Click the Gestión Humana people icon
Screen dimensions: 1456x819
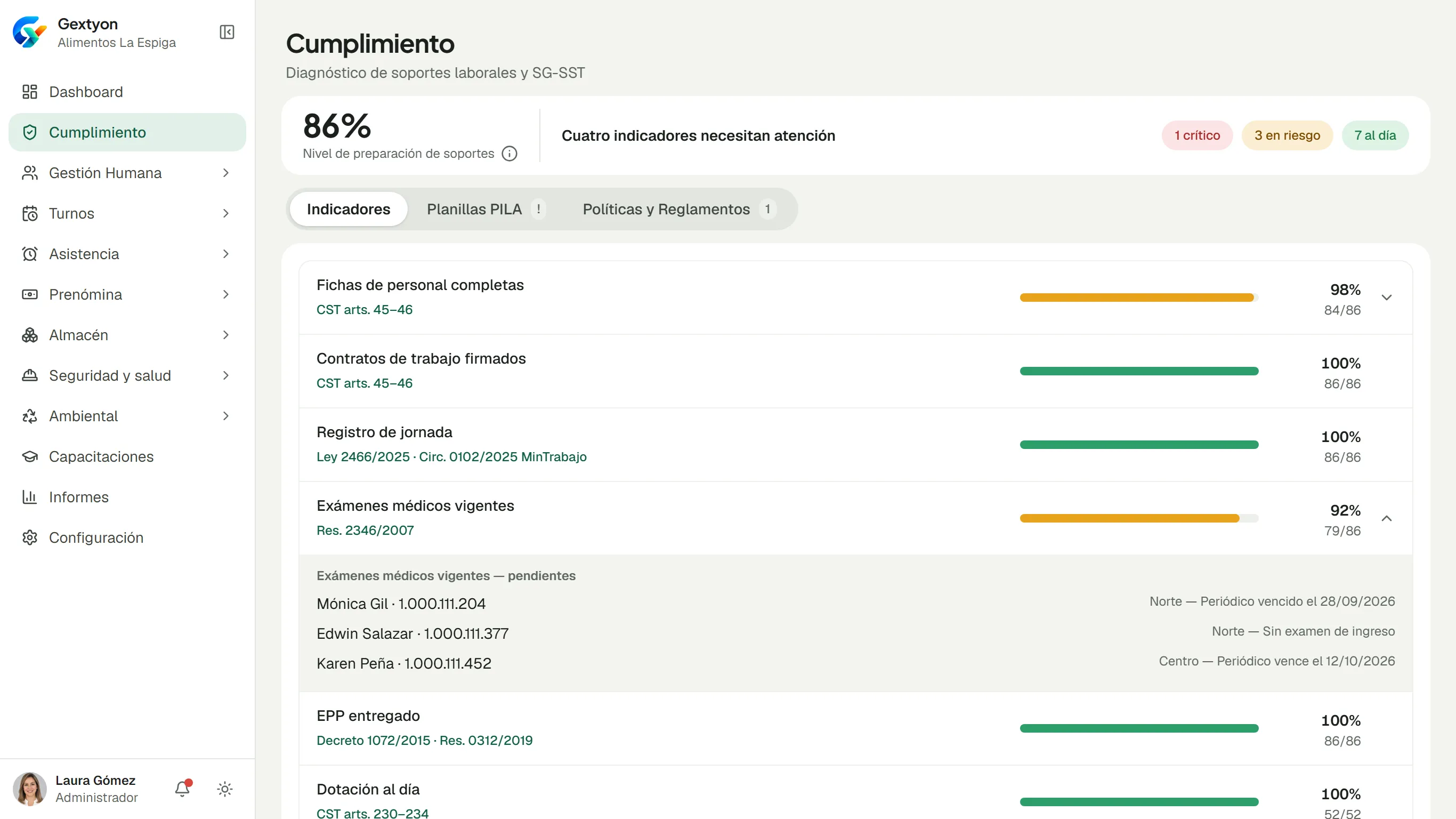click(29, 173)
